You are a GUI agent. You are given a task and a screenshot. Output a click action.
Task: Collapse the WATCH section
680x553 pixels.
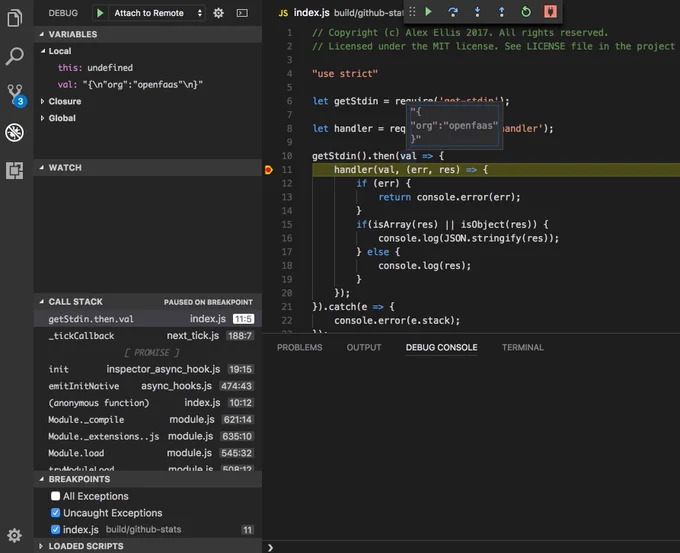pos(42,167)
